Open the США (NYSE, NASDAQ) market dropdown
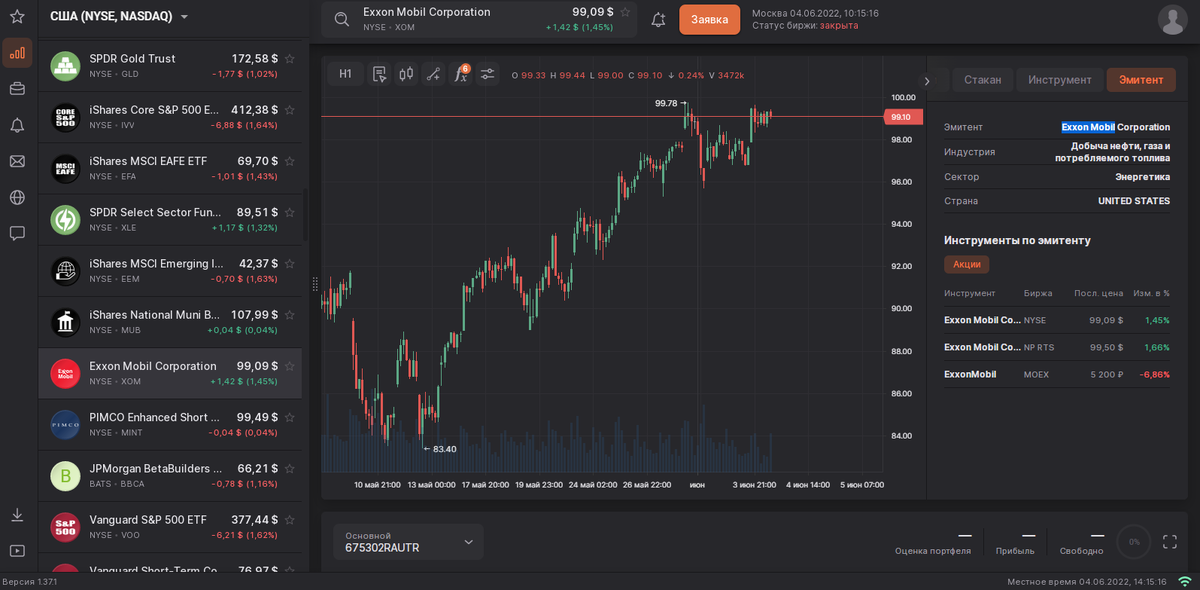This screenshot has width=1200, height=590. pos(120,16)
